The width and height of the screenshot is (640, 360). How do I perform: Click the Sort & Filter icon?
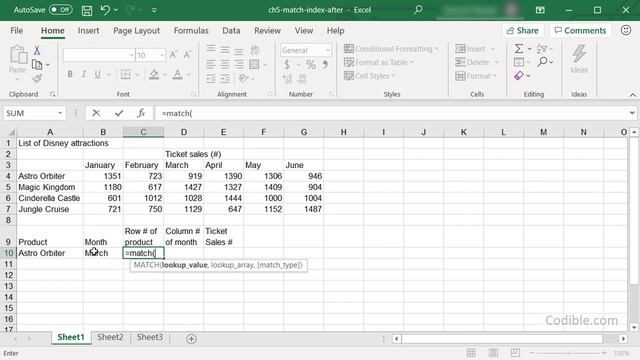tap(542, 49)
